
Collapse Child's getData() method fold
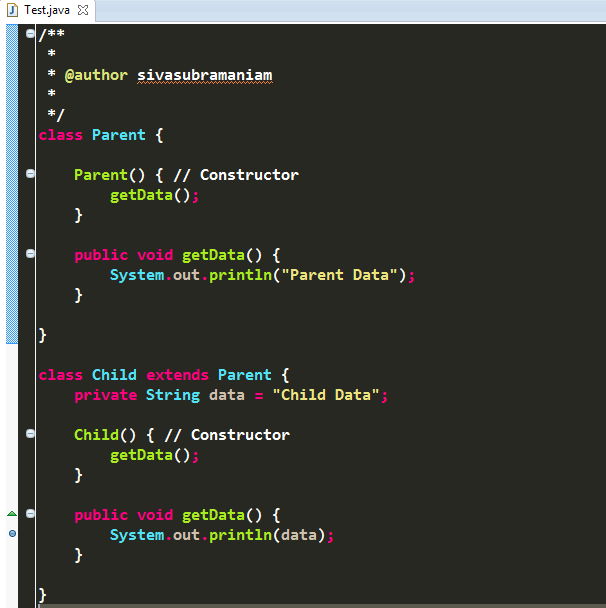tap(30, 514)
